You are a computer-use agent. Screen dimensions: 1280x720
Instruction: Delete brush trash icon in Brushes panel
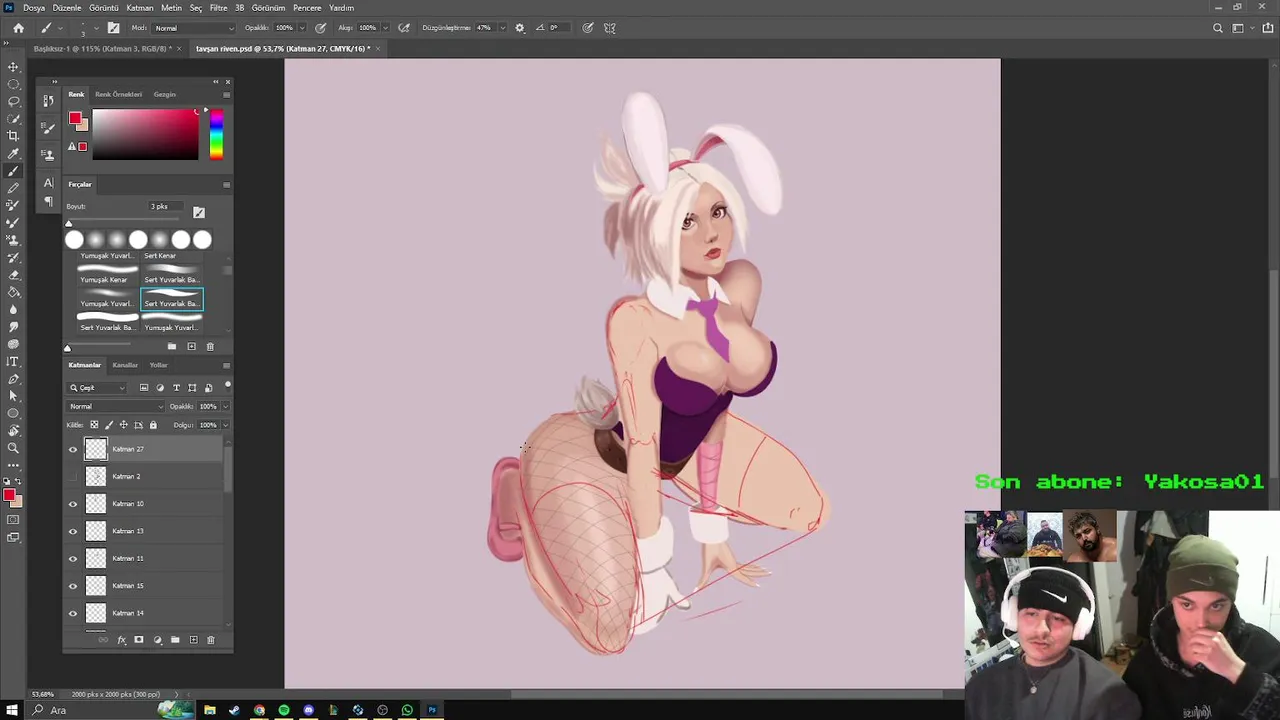210,347
